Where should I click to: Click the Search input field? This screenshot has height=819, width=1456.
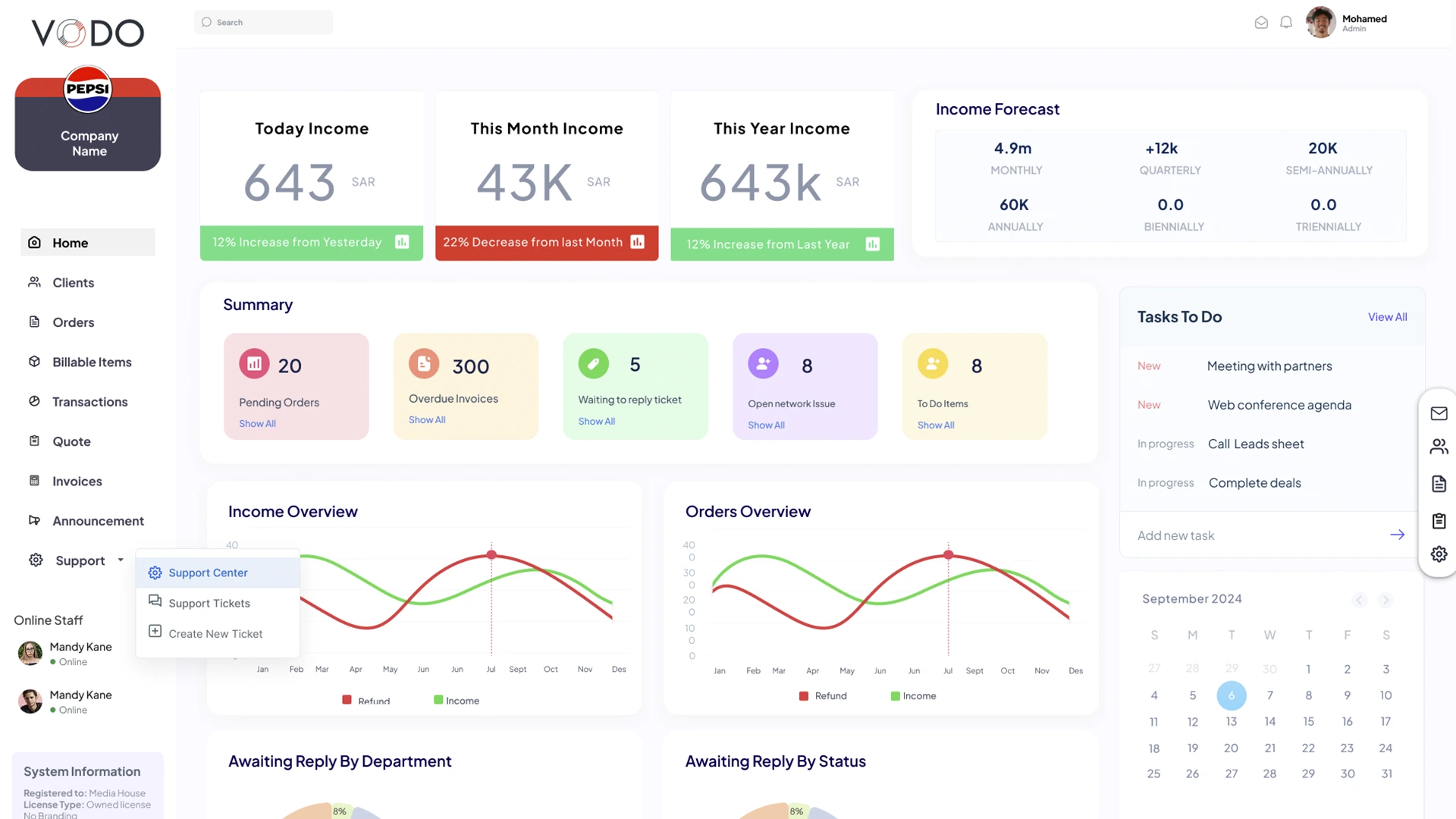(263, 22)
